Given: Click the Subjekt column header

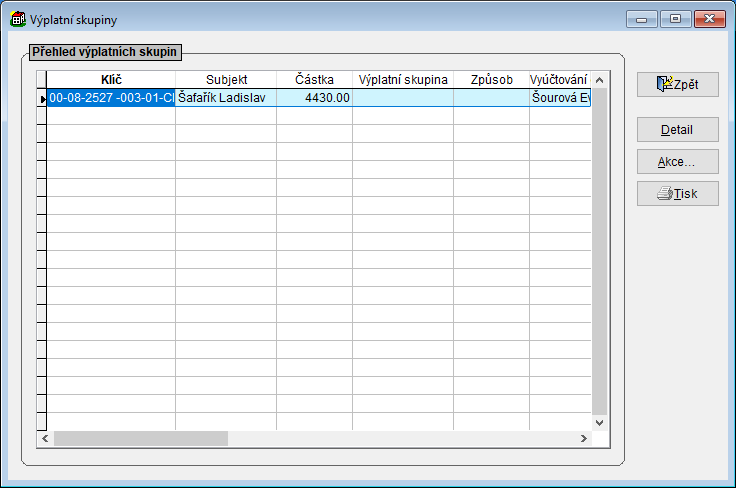Looking at the screenshot, I should pos(226,80).
